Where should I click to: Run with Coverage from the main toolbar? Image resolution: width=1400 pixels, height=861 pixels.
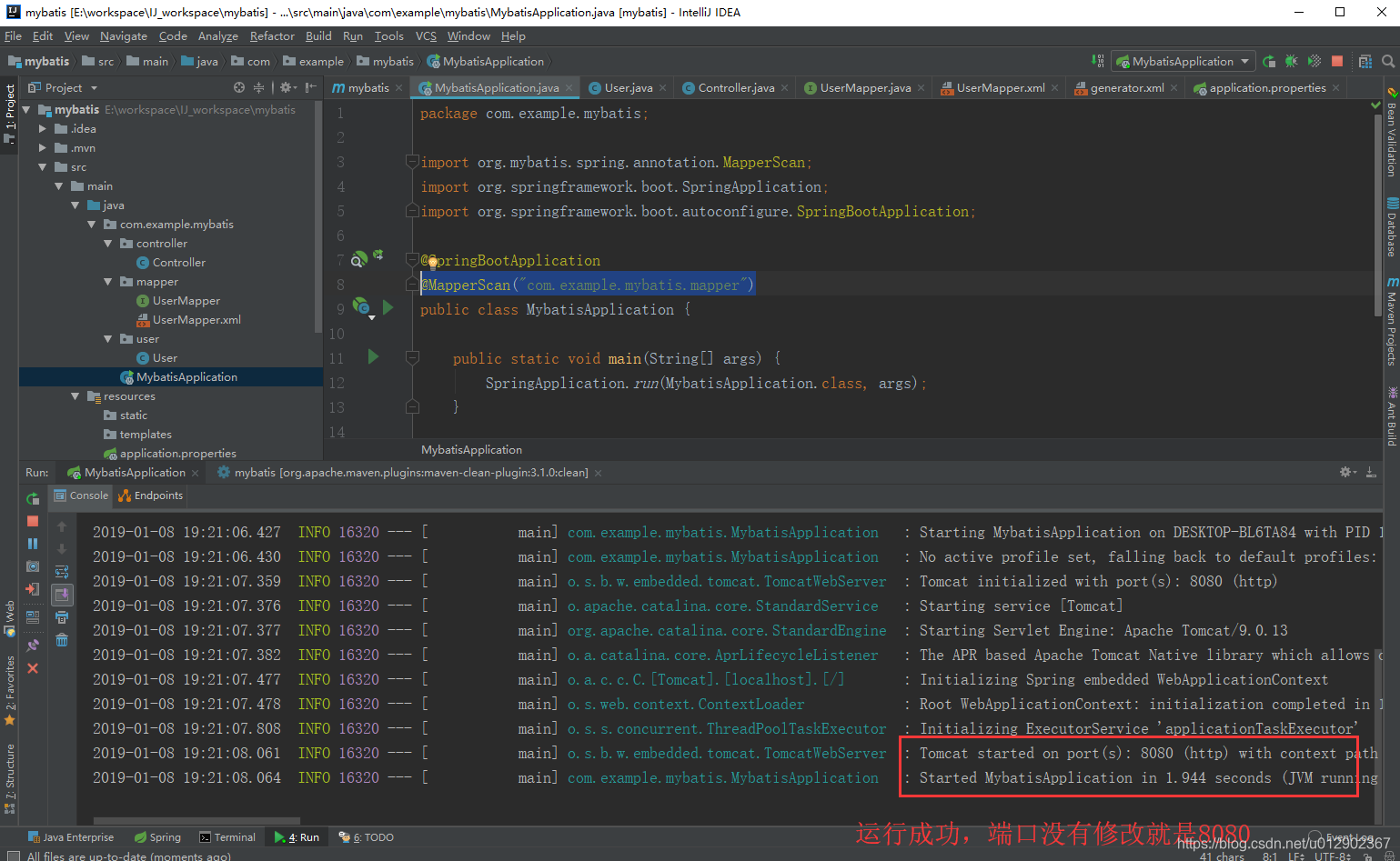click(x=1314, y=61)
